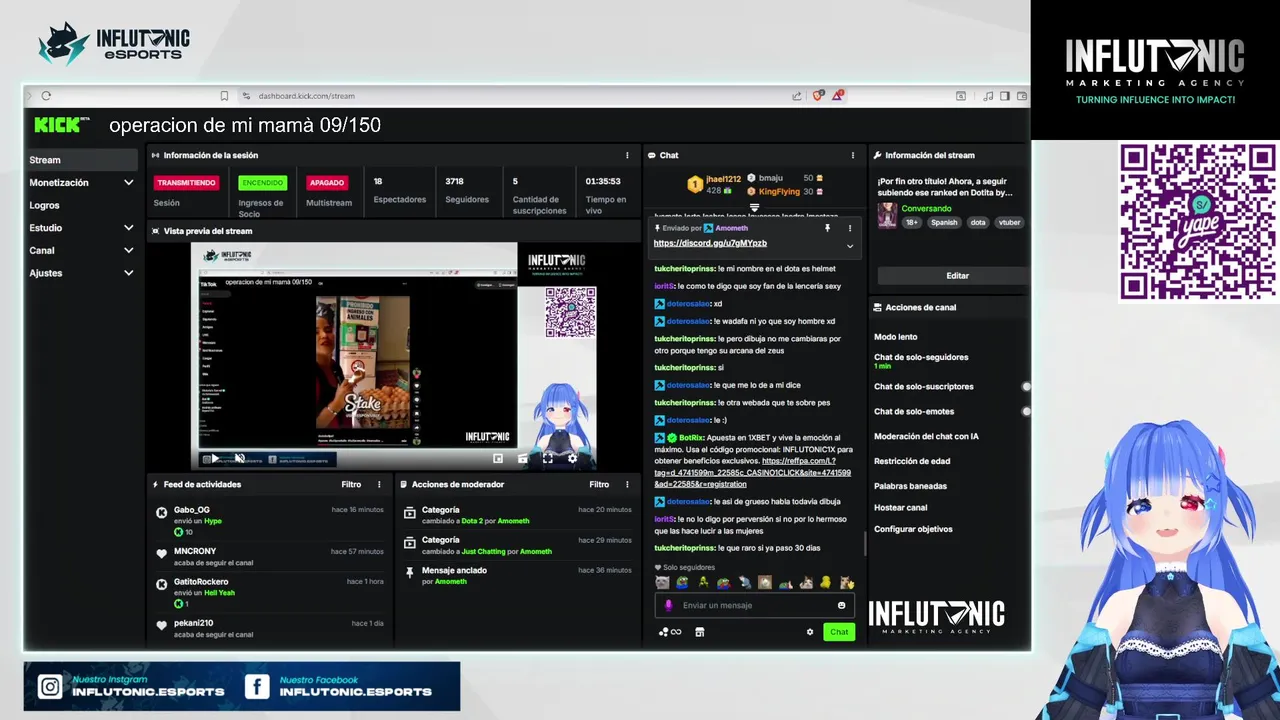The height and width of the screenshot is (720, 1280).
Task: Open Moderación del chat con IA
Action: tap(926, 436)
